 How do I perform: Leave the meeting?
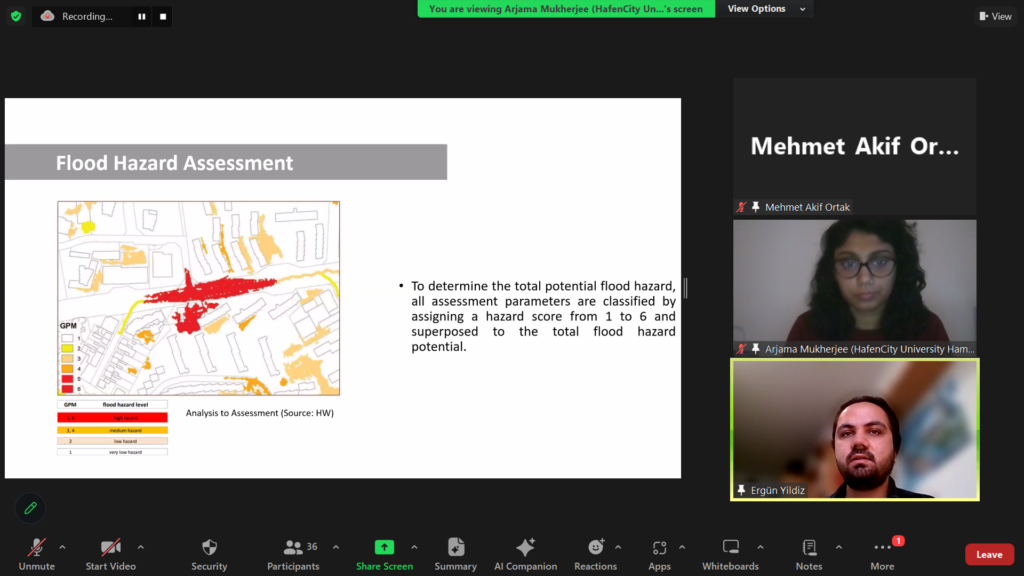click(989, 554)
